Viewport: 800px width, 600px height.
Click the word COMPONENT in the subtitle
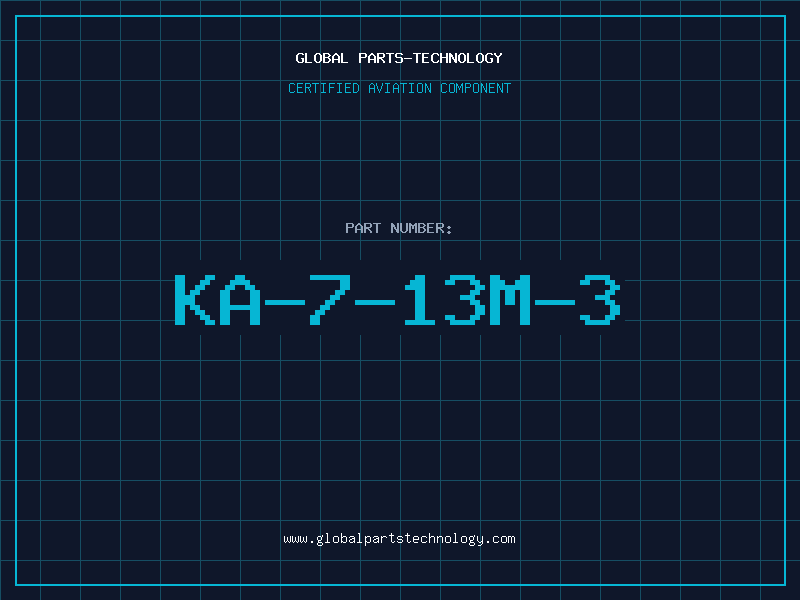[x=476, y=88]
